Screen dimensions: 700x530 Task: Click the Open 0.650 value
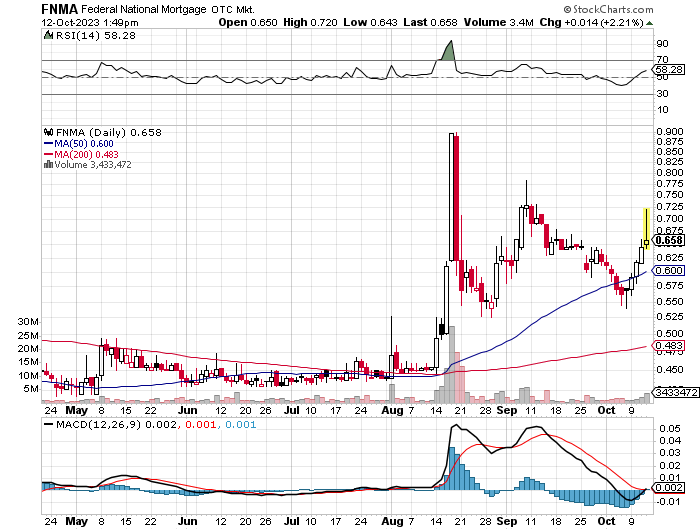(248, 22)
